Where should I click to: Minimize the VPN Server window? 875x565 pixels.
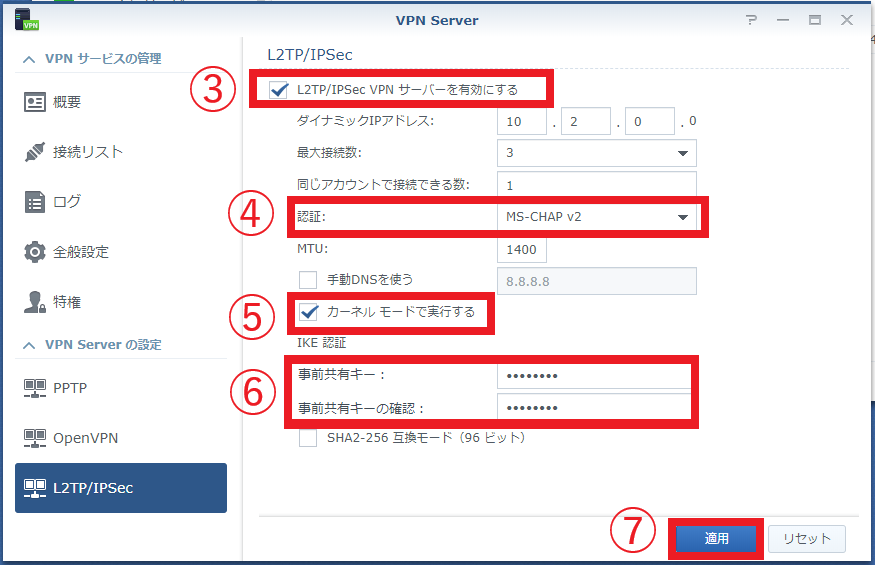pos(783,20)
